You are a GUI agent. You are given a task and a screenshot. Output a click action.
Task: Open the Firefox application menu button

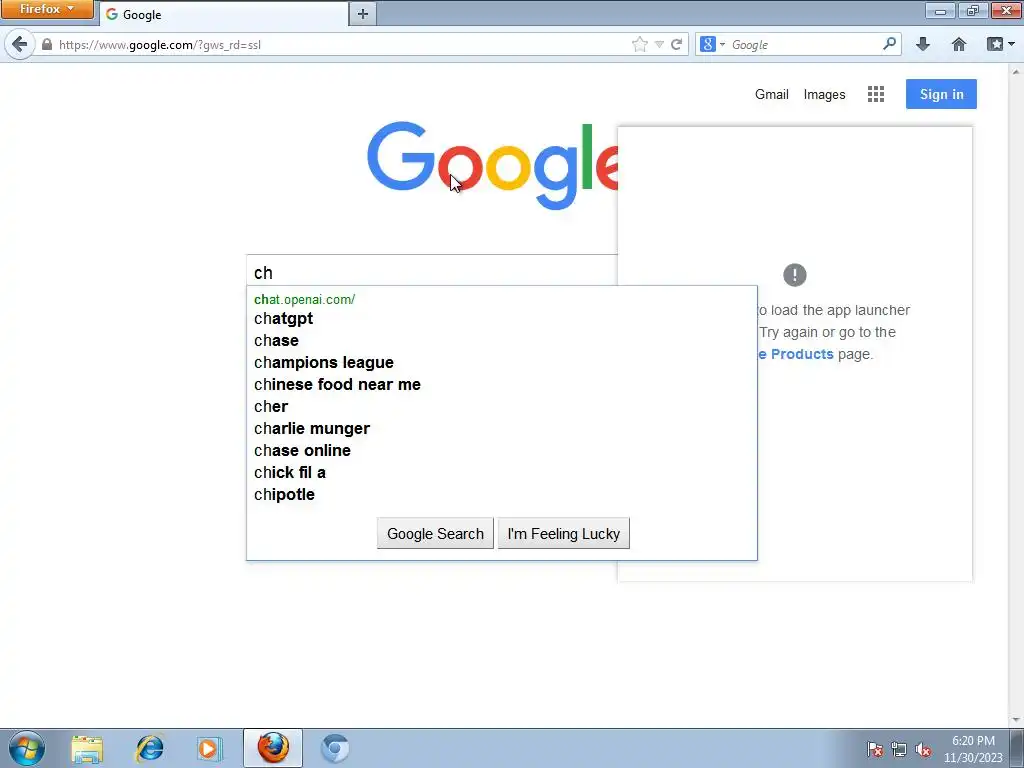[x=46, y=9]
